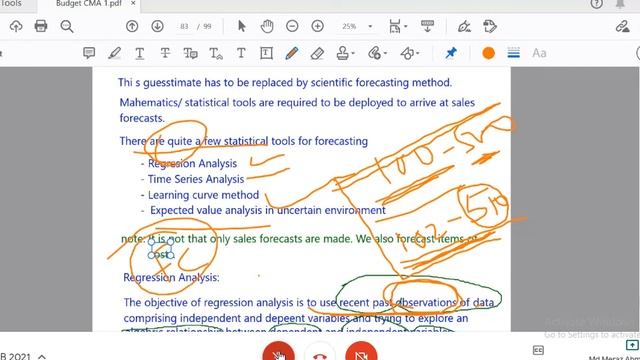Select the eraser tool
This screenshot has height=360, width=640.
point(317,53)
